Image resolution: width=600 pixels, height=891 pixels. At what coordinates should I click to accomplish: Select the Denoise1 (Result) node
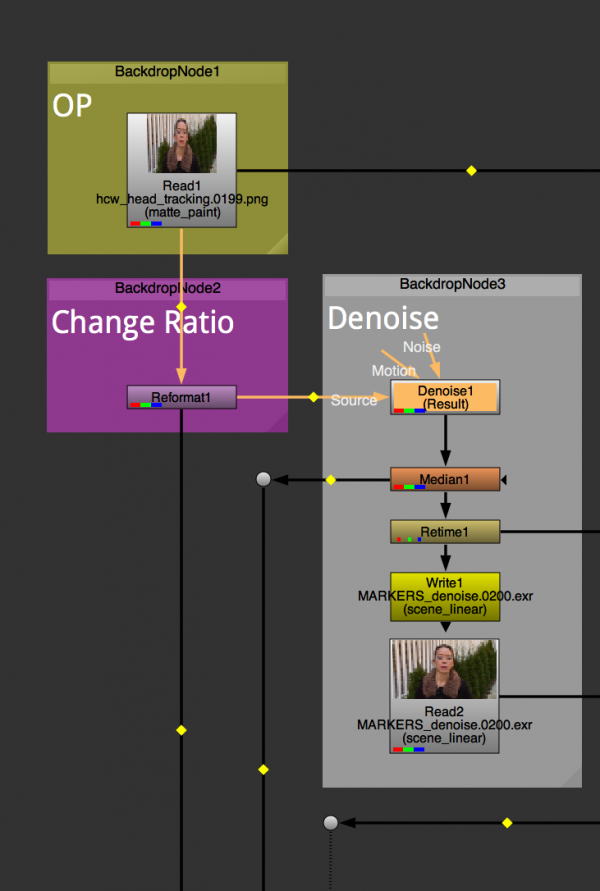[x=444, y=396]
